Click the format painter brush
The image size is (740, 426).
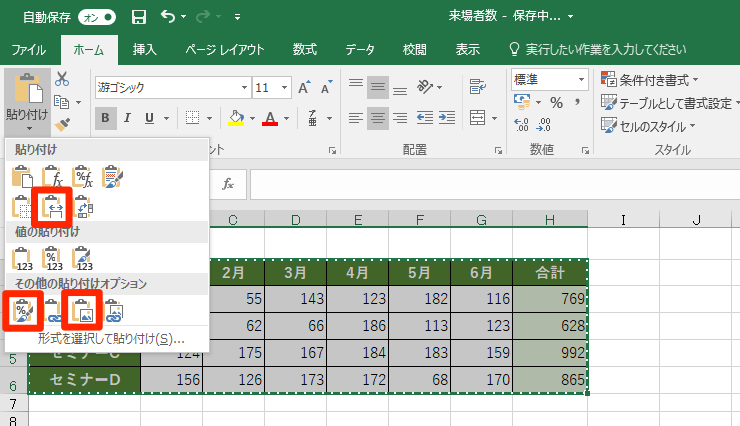(x=62, y=124)
